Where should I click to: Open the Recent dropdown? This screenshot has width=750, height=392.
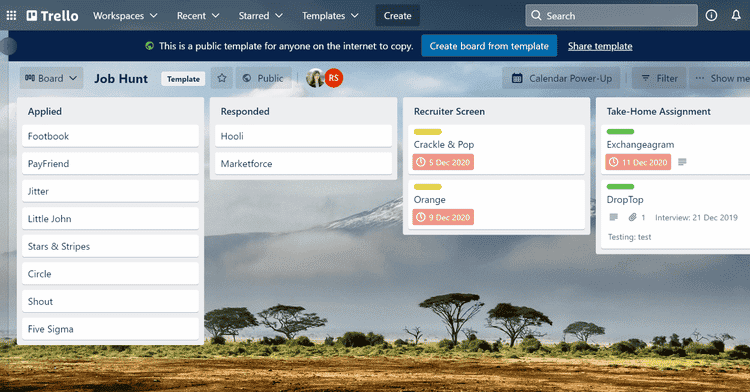[x=198, y=16]
